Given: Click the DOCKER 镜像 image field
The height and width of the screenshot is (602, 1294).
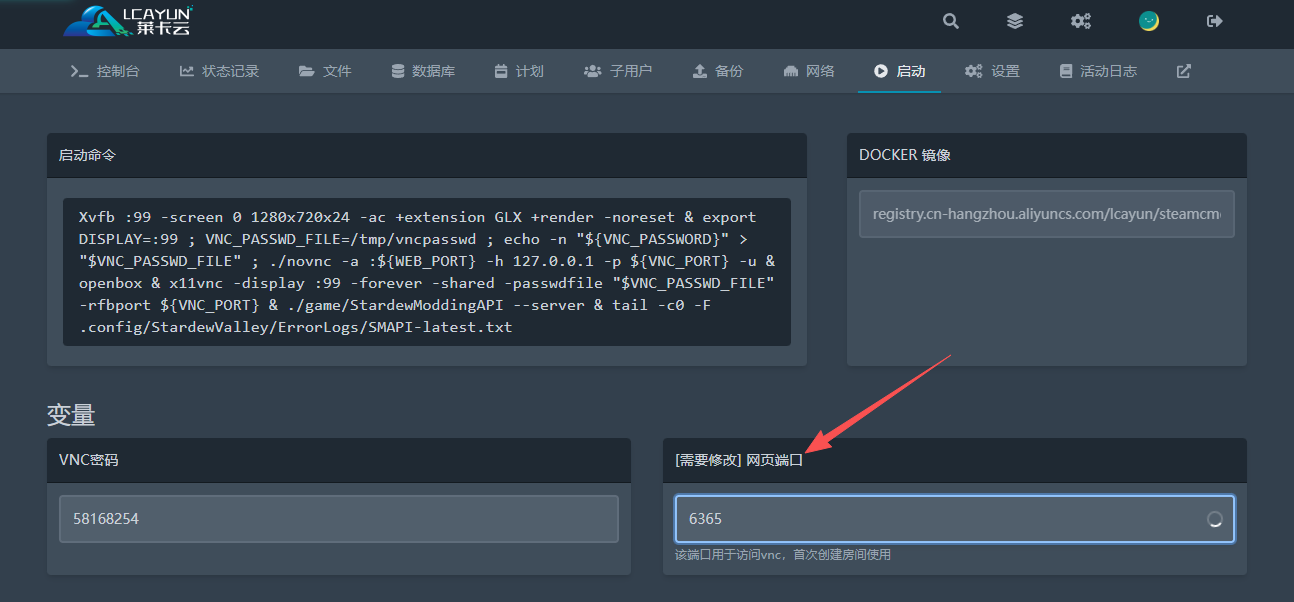Looking at the screenshot, I should point(1046,214).
